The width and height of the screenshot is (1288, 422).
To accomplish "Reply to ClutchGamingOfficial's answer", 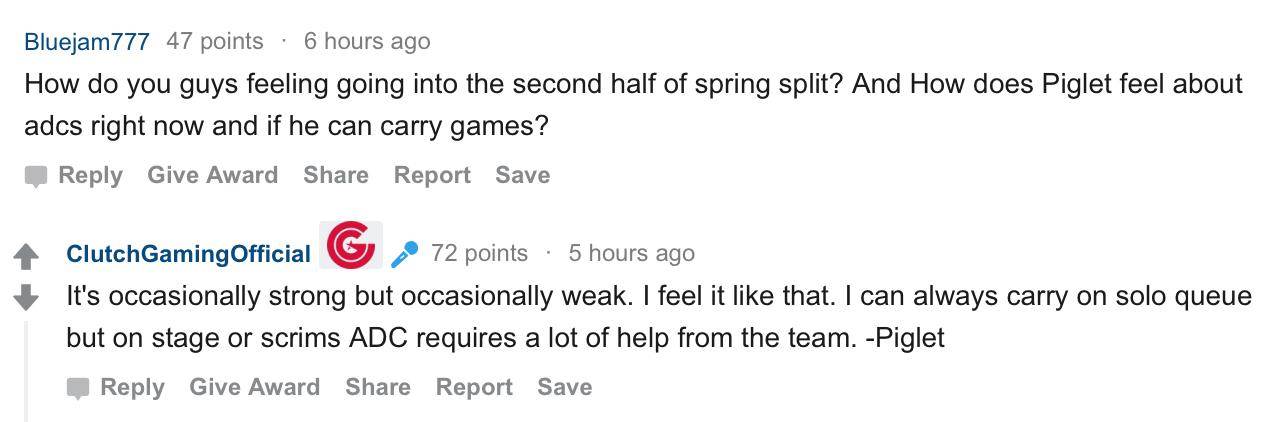I will (132, 387).
